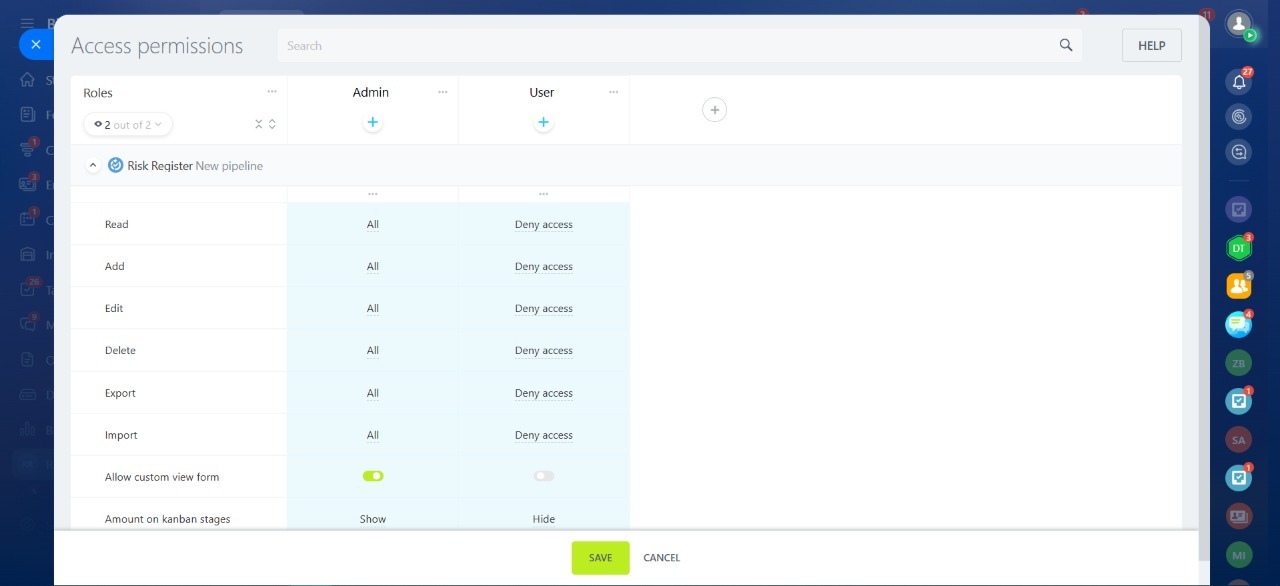
Task: Open the 2 out of 2 roles filter
Action: (x=128, y=124)
